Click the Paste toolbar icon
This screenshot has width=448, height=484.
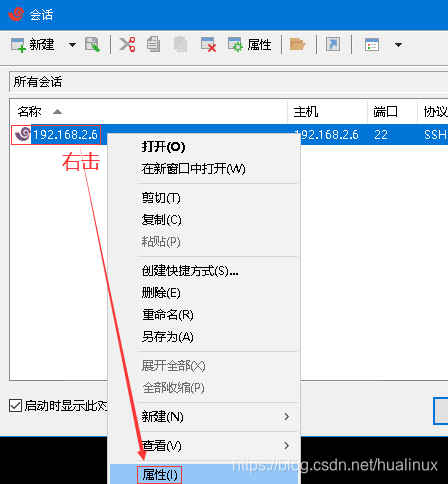pyautogui.click(x=180, y=45)
